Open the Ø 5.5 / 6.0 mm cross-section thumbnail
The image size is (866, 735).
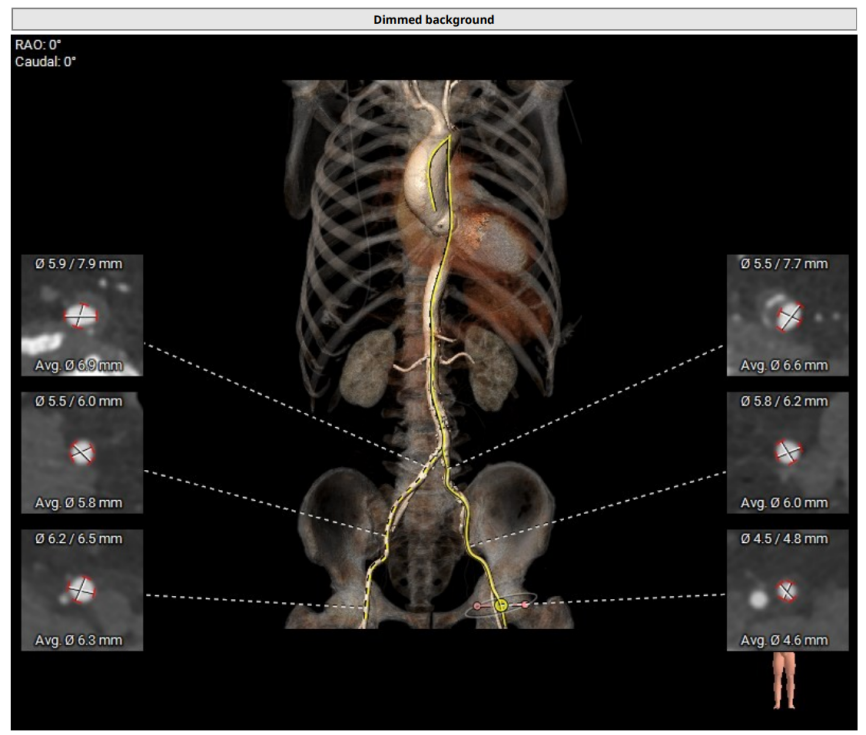point(82,453)
